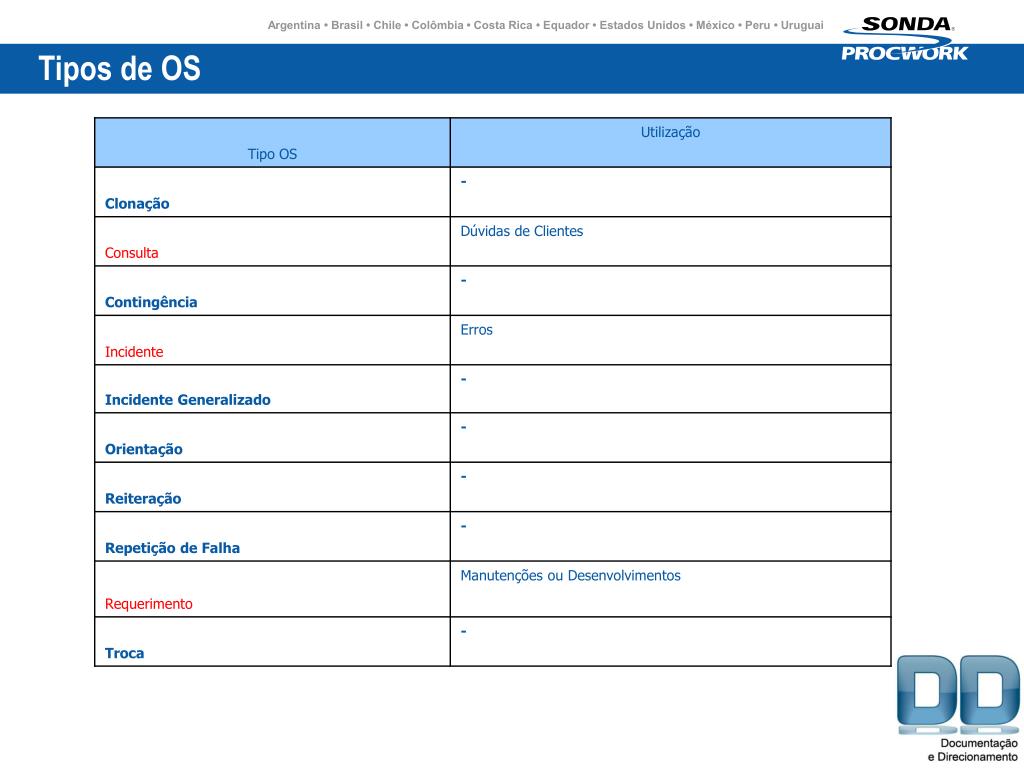Screen dimensions: 1024x768
Task: Select 'Repetição de Falha' row label
Action: [172, 548]
